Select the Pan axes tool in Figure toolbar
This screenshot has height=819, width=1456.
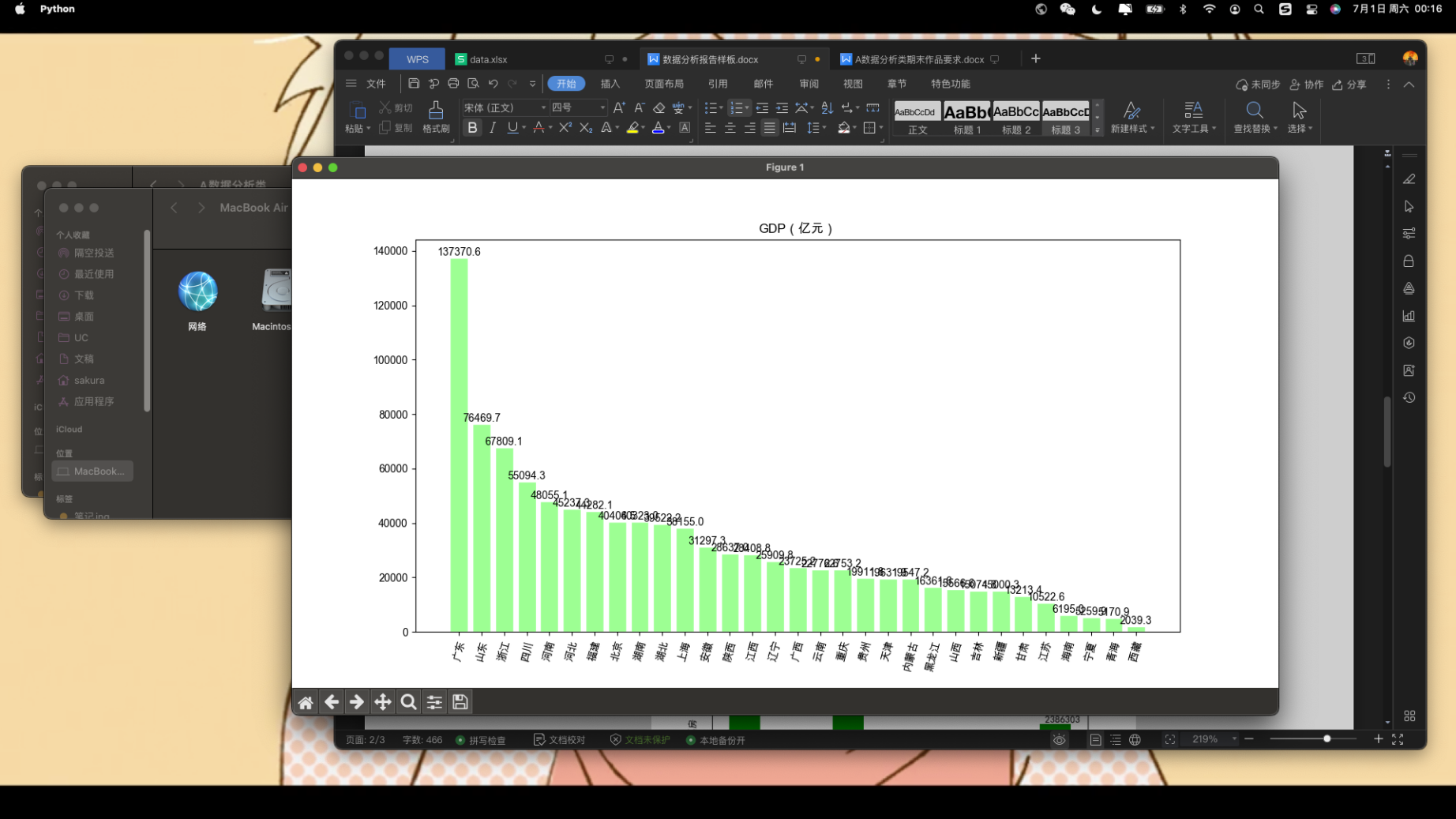coord(382,702)
